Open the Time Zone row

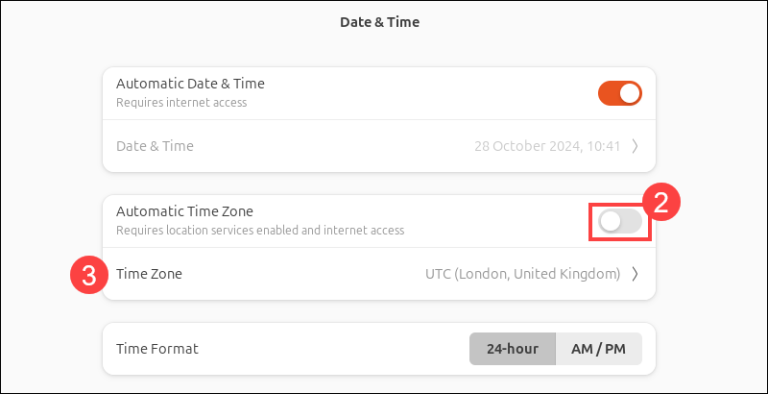tap(379, 274)
